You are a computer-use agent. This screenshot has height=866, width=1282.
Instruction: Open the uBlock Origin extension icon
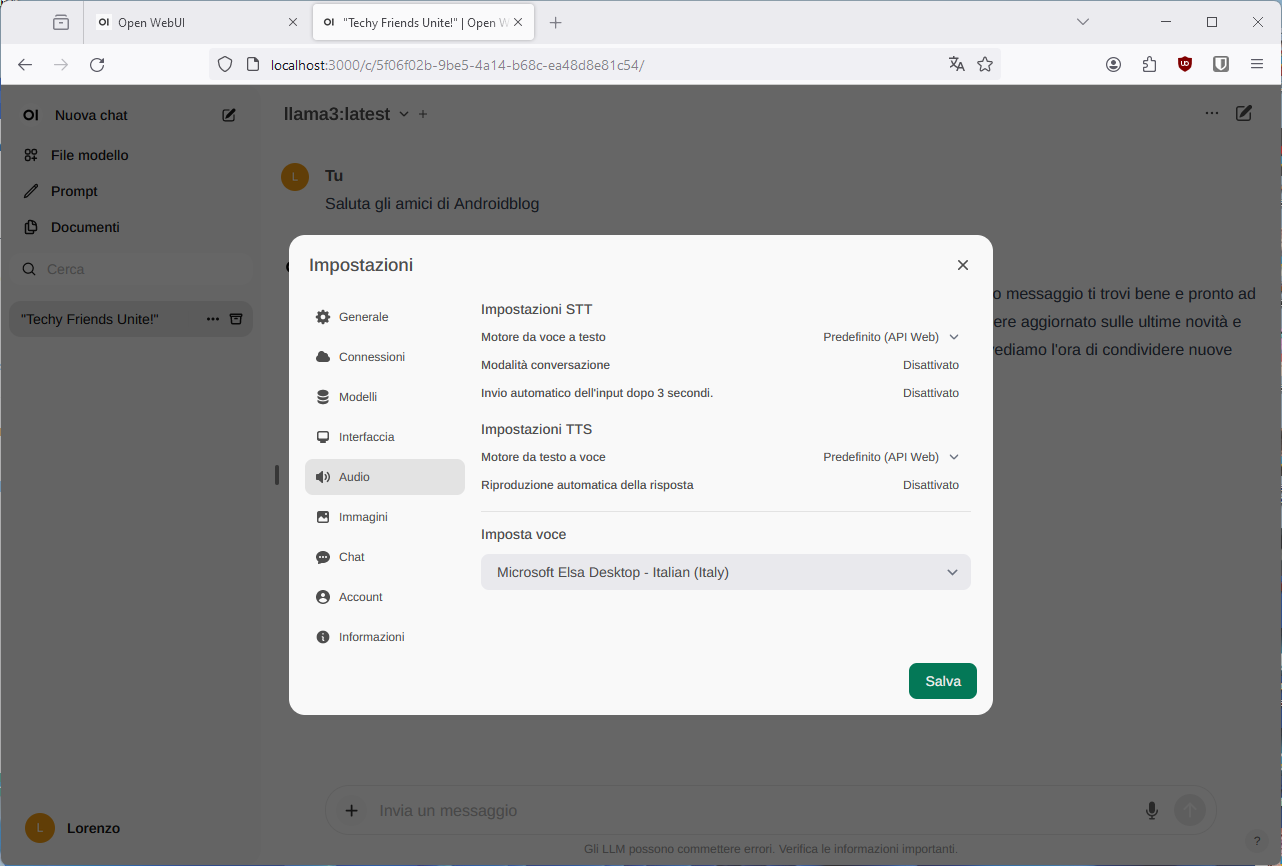(x=1185, y=64)
